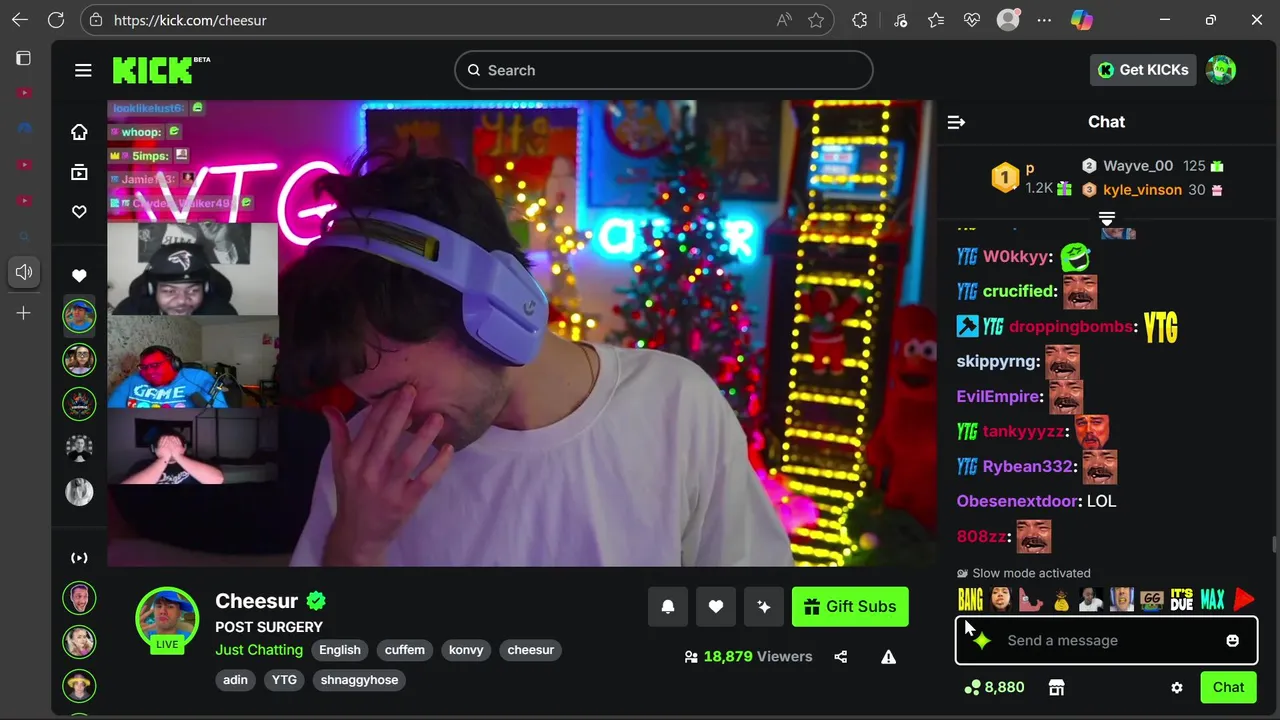Viewport: 1280px width, 720px height.
Task: Open chatter droppingbombs username
Action: pyautogui.click(x=1071, y=327)
